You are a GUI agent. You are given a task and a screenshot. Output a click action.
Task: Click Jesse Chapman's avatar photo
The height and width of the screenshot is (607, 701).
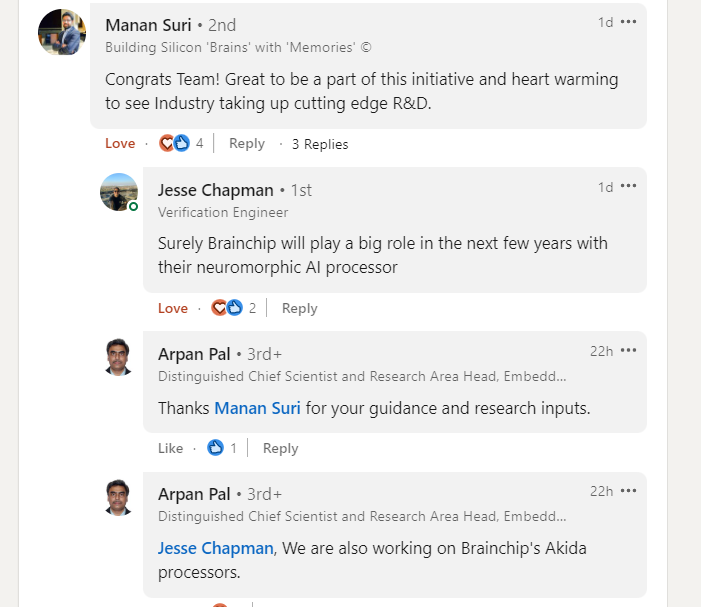(x=119, y=192)
